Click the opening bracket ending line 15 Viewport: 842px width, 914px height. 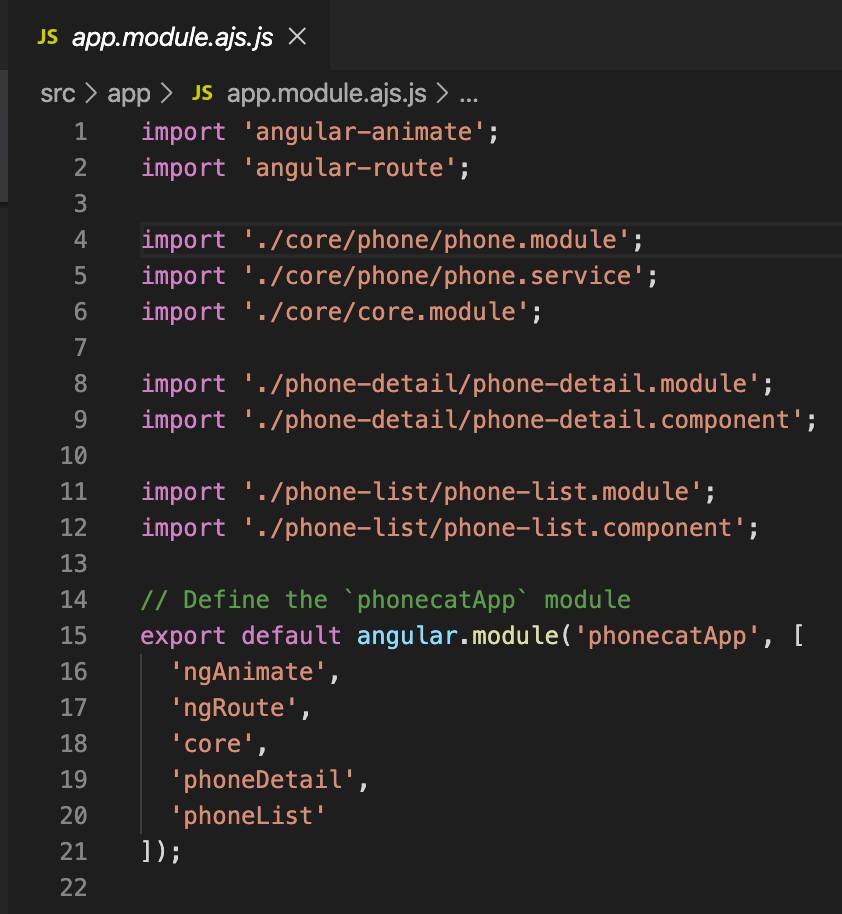click(x=799, y=635)
